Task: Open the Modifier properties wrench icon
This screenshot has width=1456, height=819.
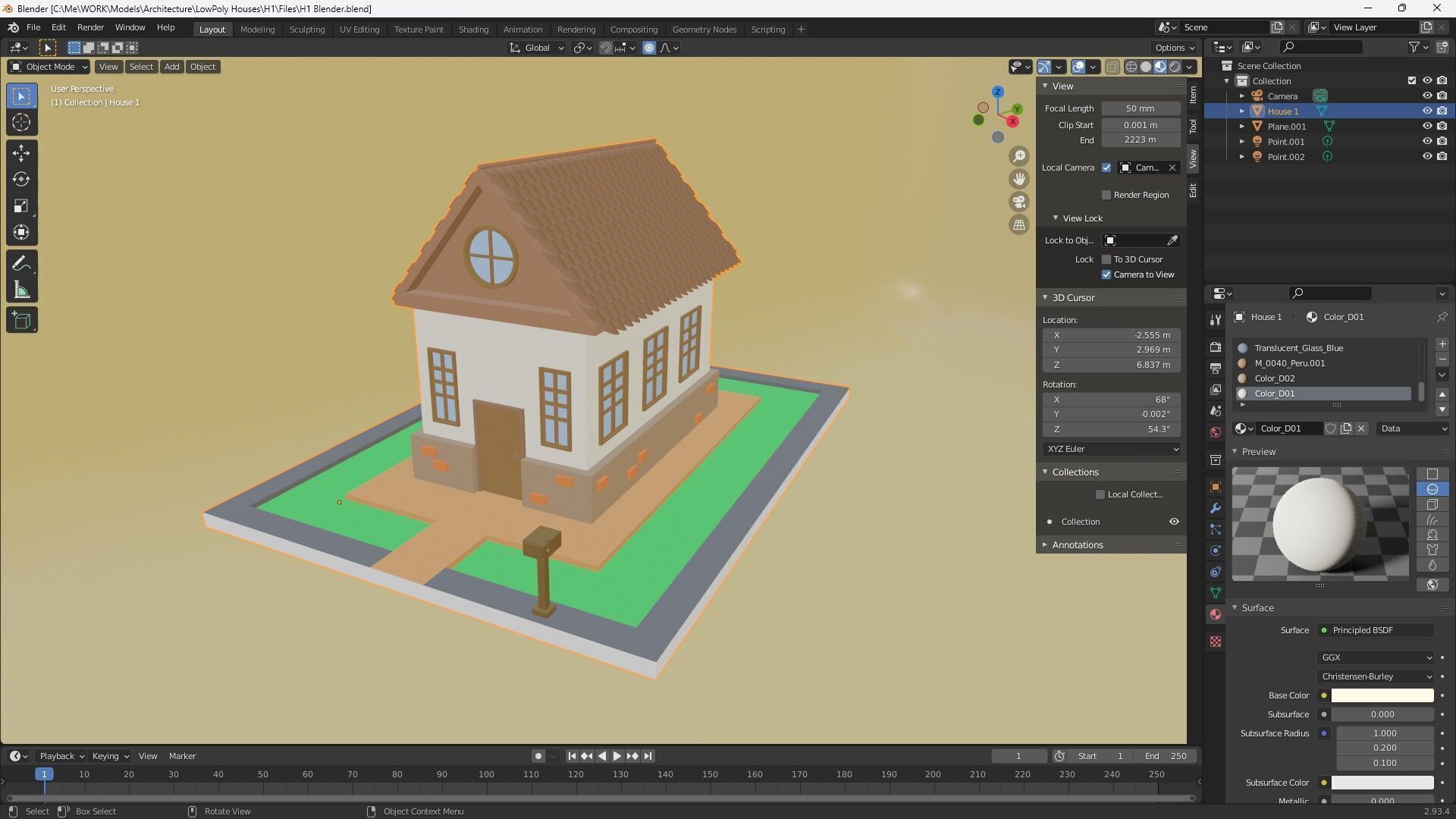Action: [1216, 508]
